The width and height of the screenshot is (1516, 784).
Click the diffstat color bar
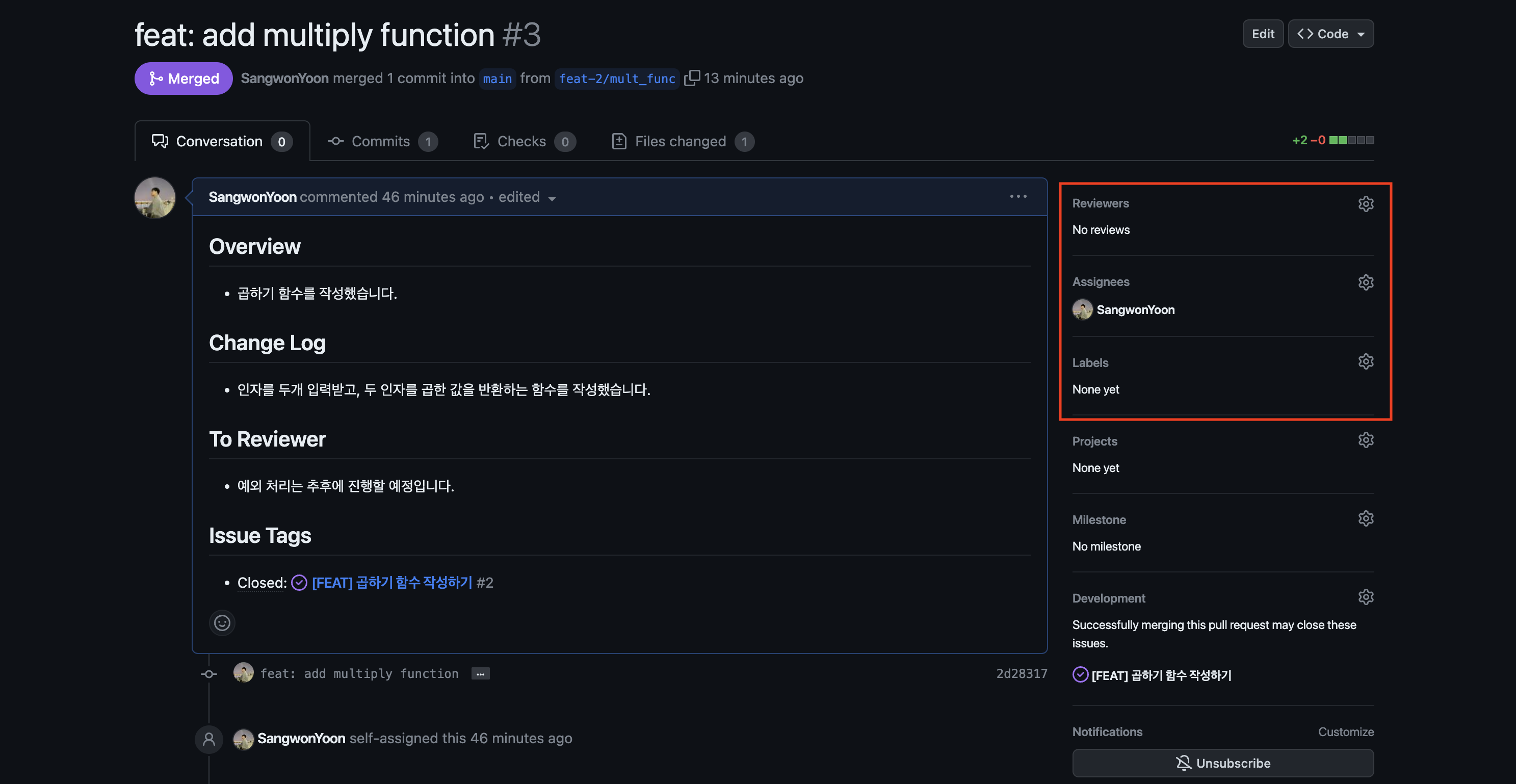1351,140
